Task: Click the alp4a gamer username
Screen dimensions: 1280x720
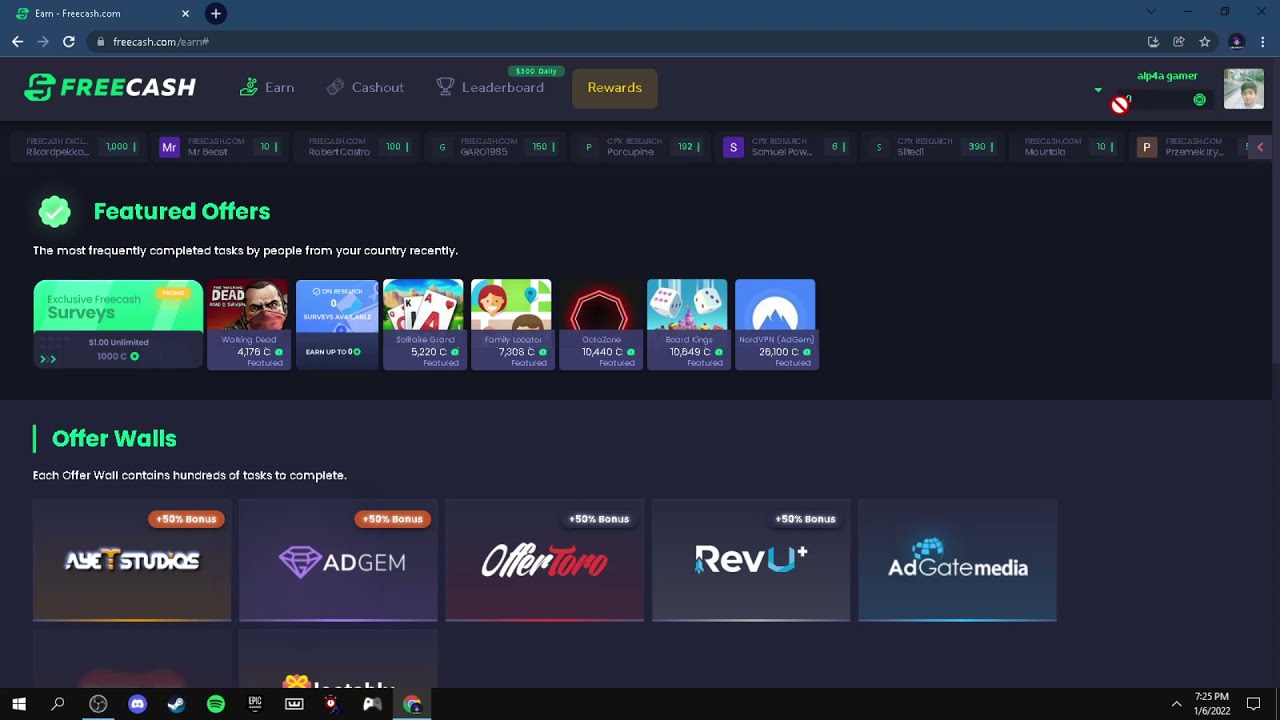Action: (x=1167, y=76)
